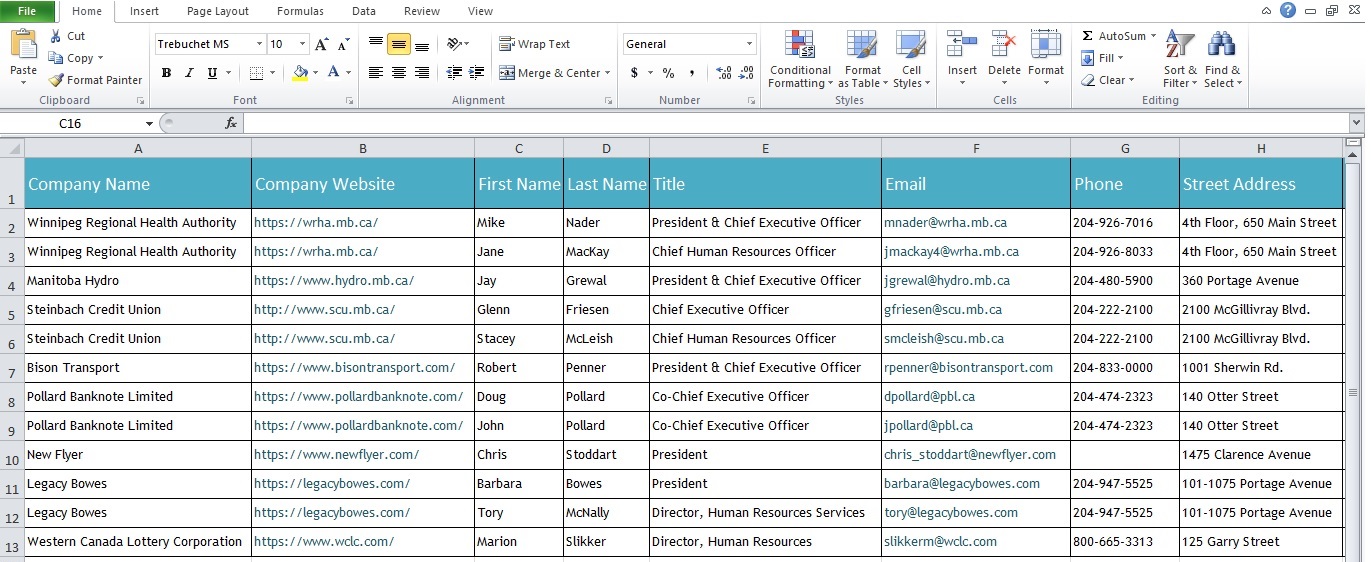The height and width of the screenshot is (562, 1371).
Task: Click email chris_stoddart@newflyer.com
Action: coord(970,455)
